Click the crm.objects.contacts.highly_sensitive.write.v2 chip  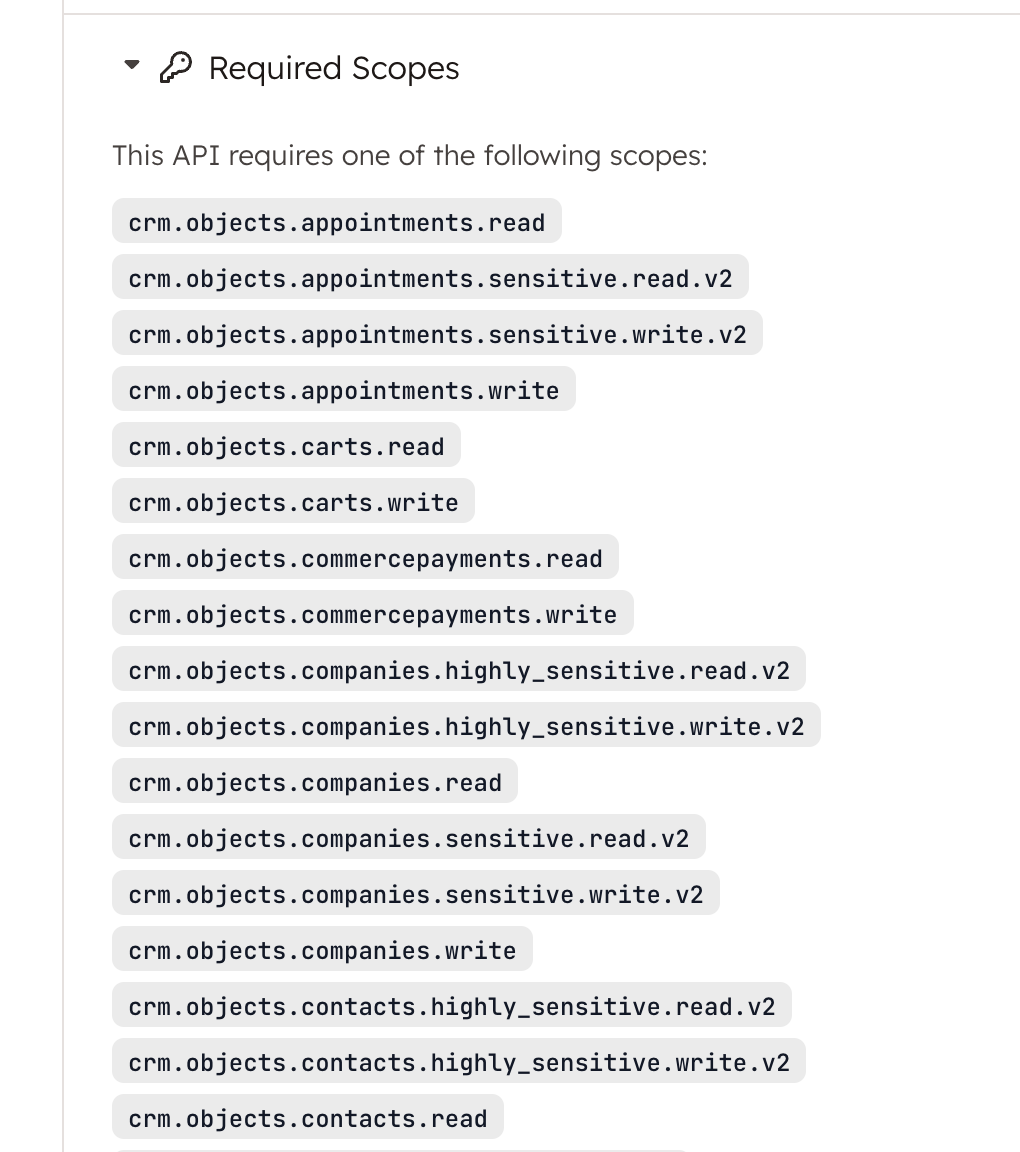[x=459, y=1062]
